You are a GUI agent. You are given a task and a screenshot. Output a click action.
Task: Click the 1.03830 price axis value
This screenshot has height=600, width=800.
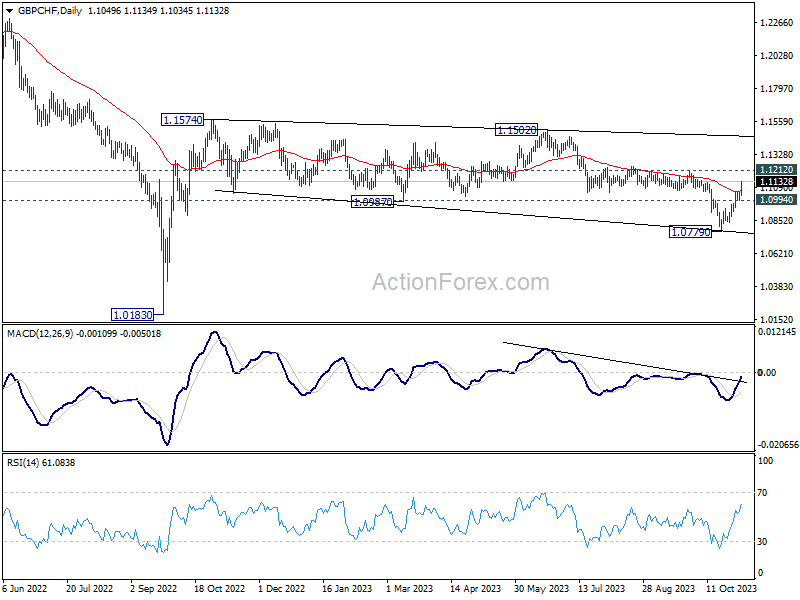pos(777,287)
